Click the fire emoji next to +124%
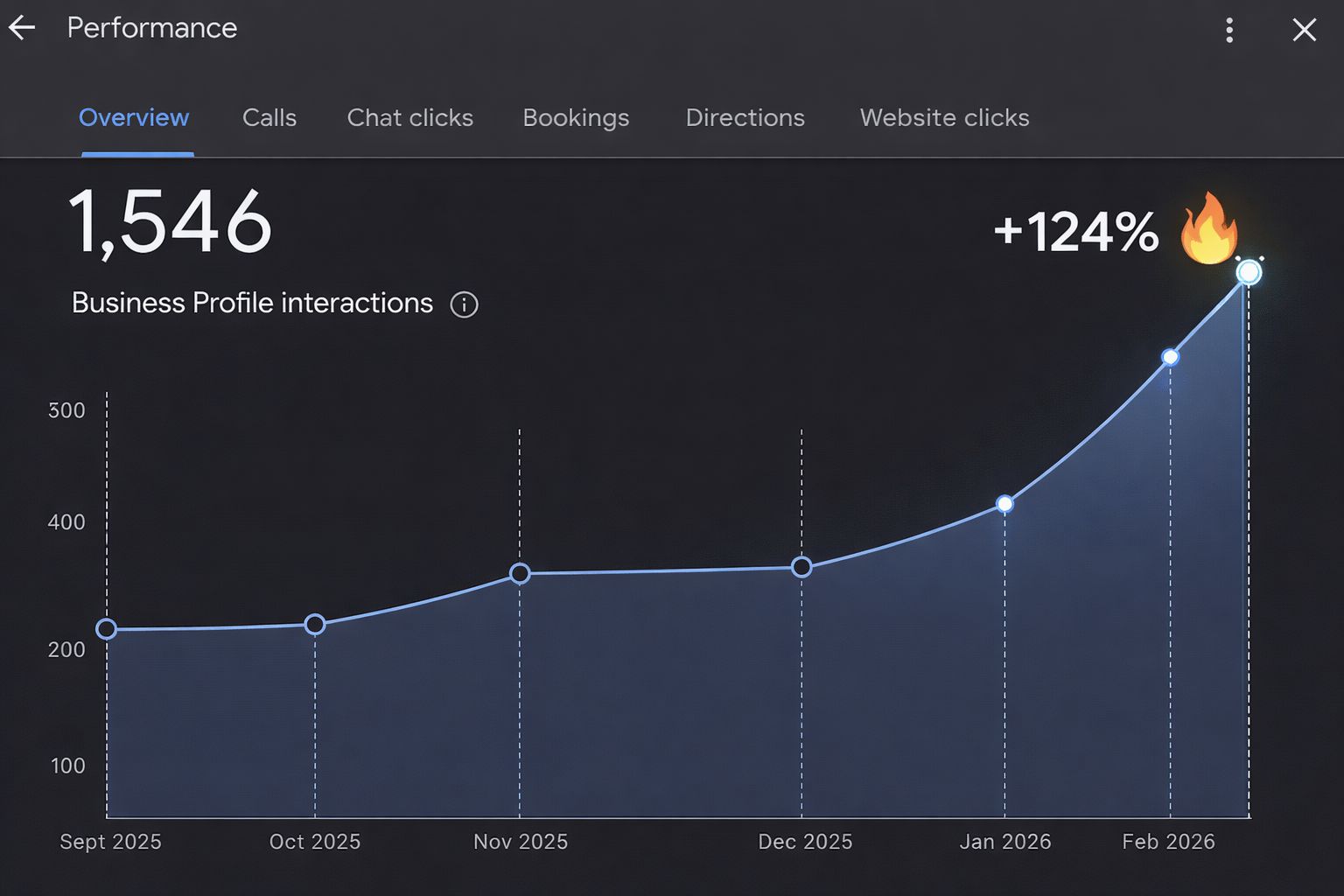This screenshot has width=1344, height=896. click(1211, 229)
